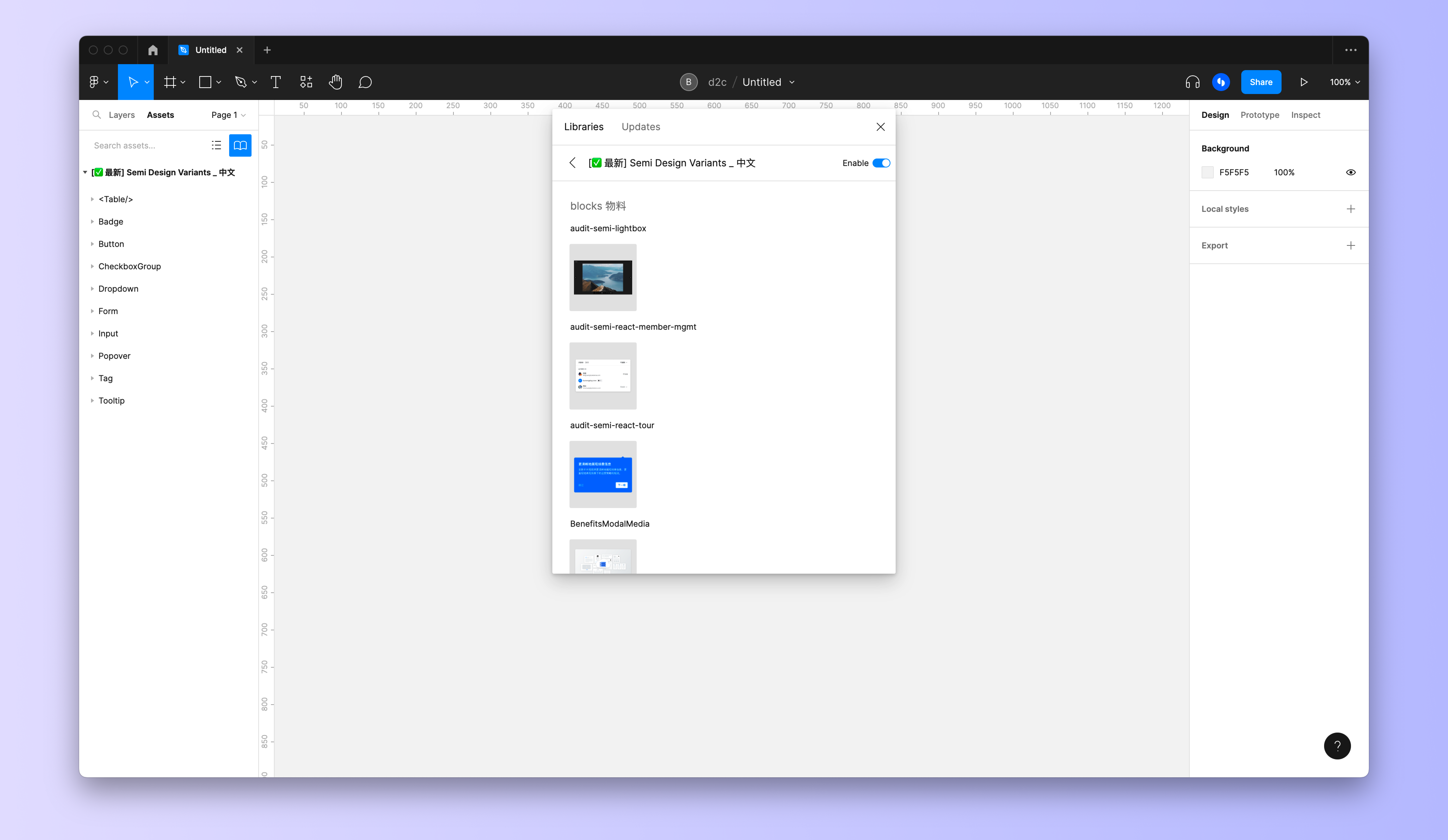Toggle the library Enable switch
The image size is (1448, 840).
pos(881,163)
